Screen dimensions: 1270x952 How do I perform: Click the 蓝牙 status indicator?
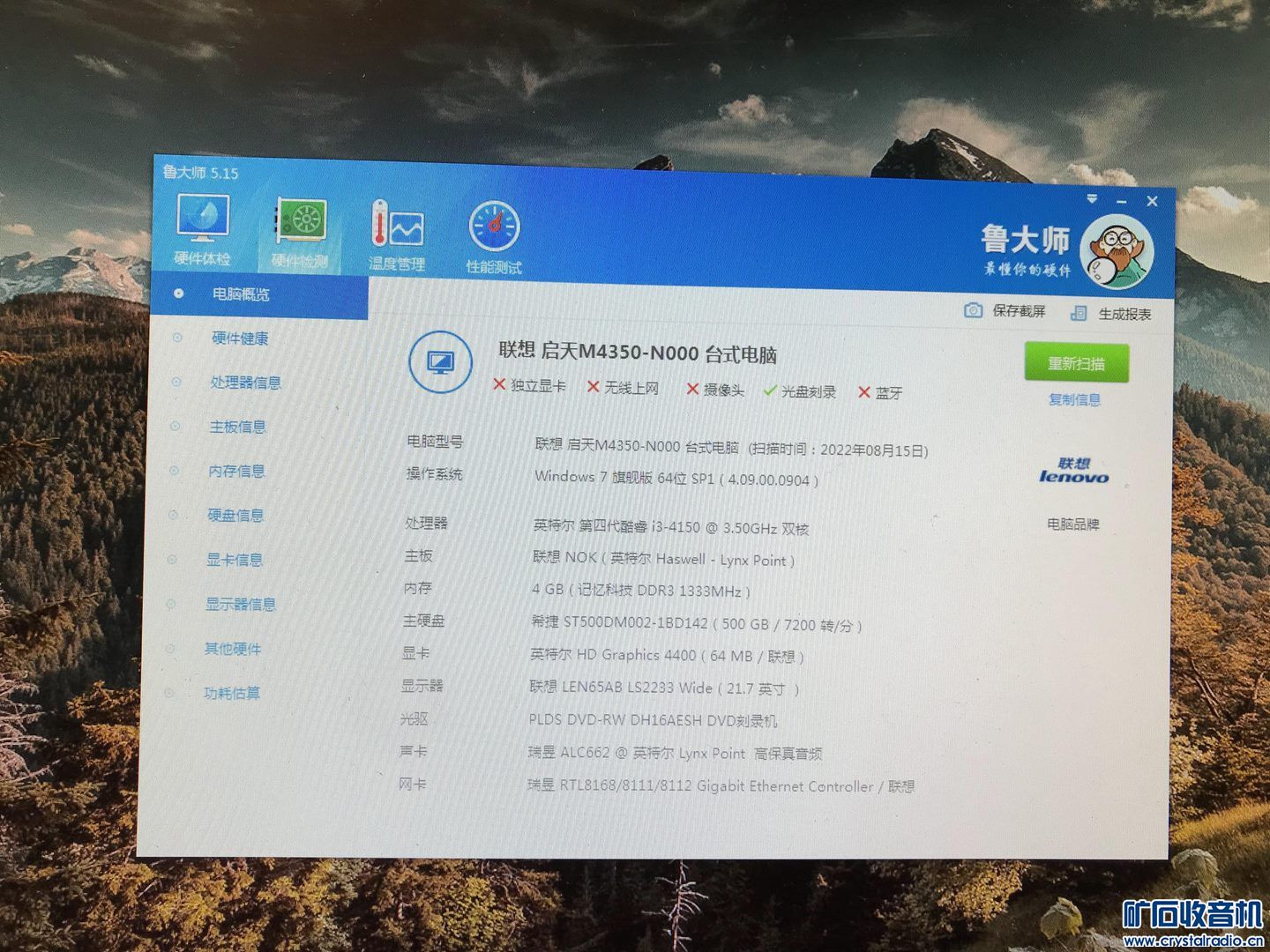click(x=880, y=392)
